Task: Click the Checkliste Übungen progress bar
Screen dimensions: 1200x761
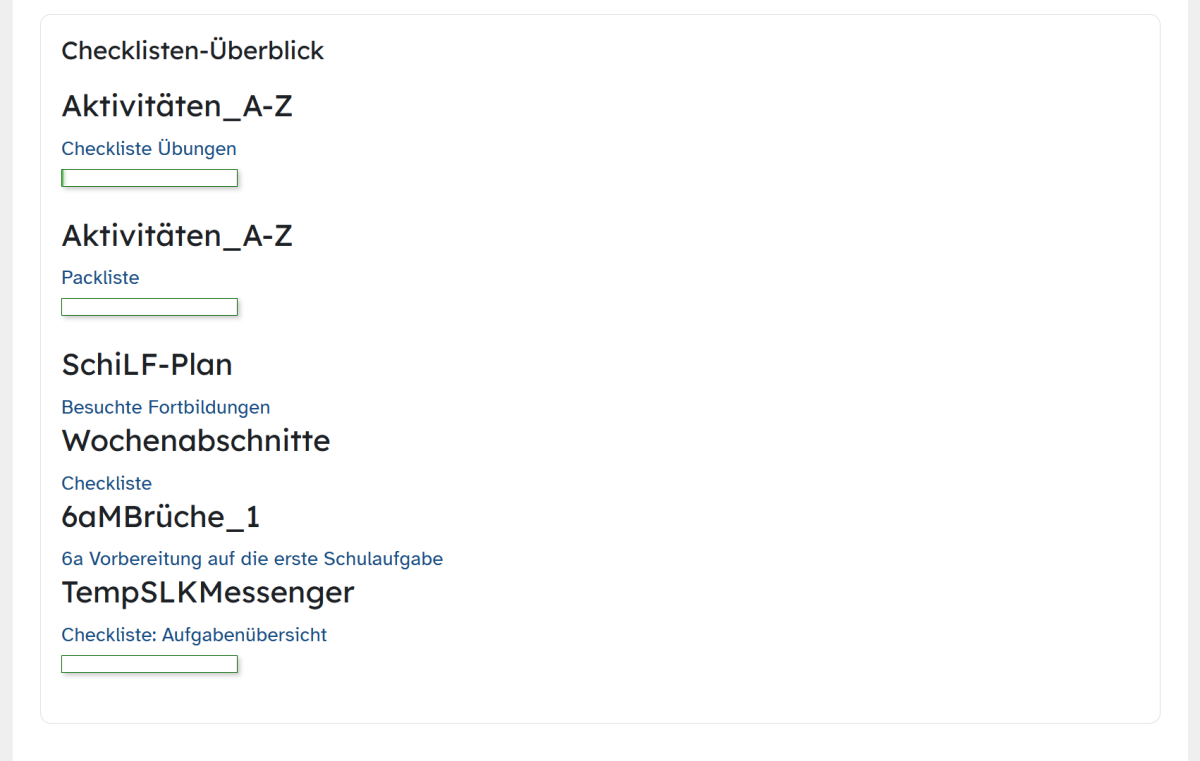Action: [149, 178]
